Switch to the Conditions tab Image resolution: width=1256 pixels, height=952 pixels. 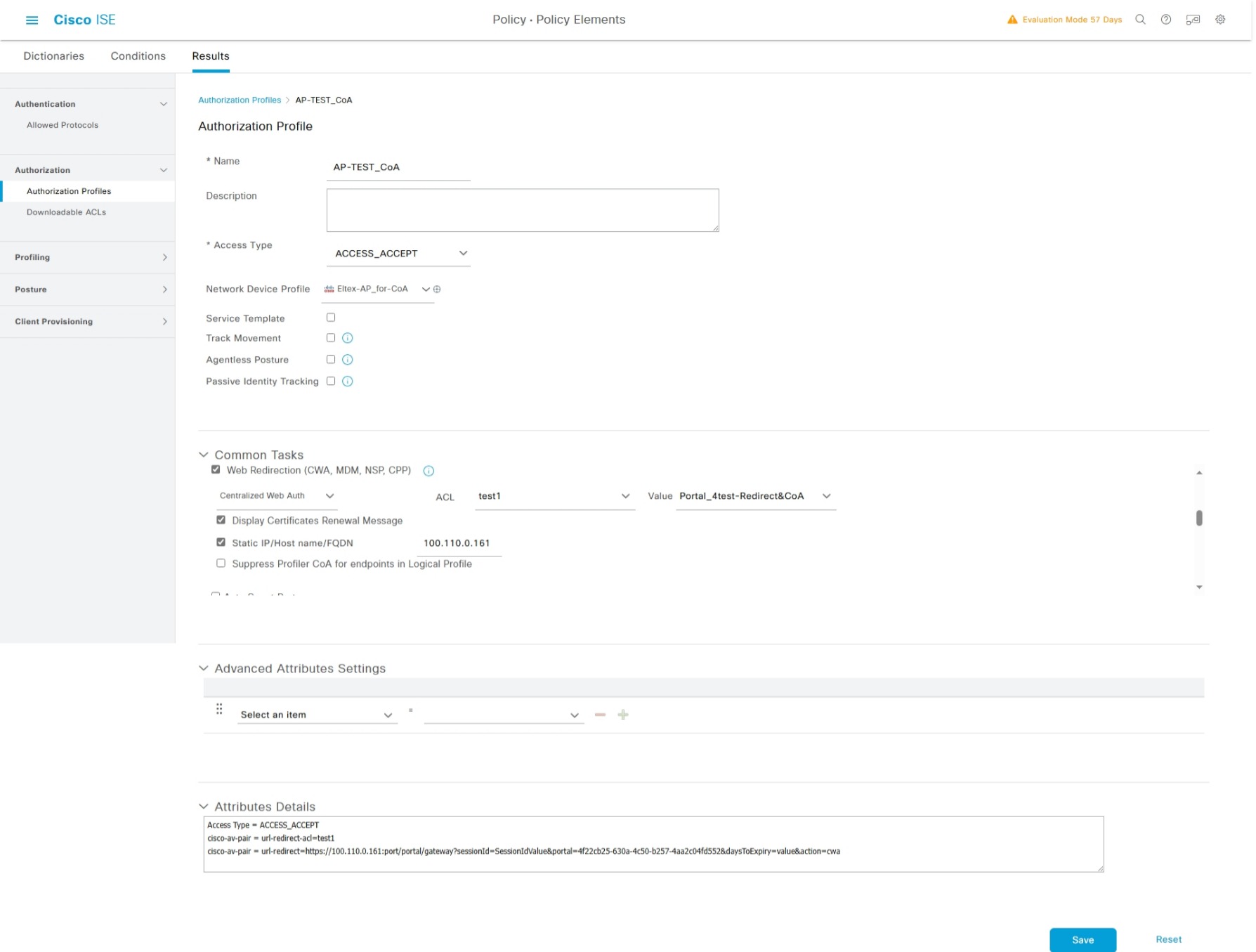138,56
